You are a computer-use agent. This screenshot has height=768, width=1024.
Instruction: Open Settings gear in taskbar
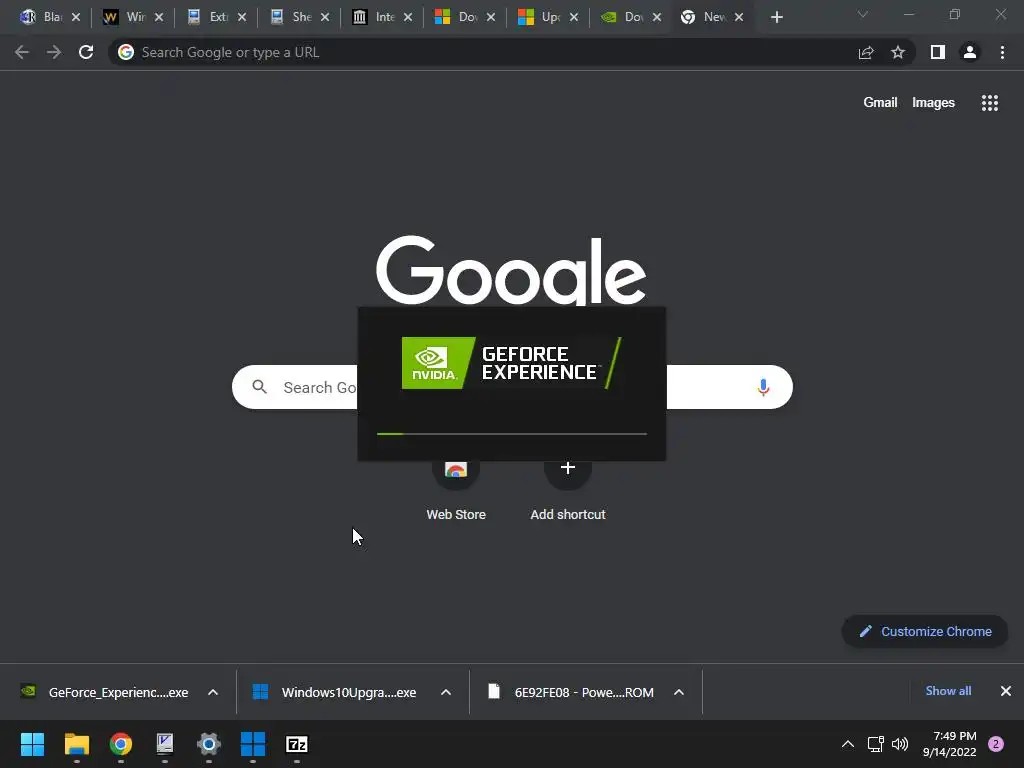coord(209,744)
